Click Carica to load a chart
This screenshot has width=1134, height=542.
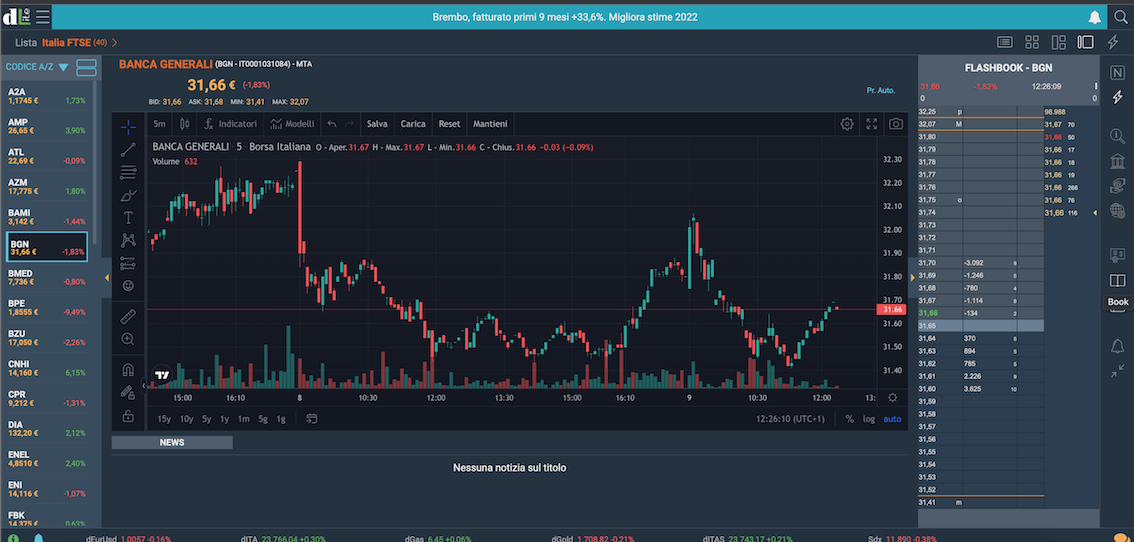[412, 124]
